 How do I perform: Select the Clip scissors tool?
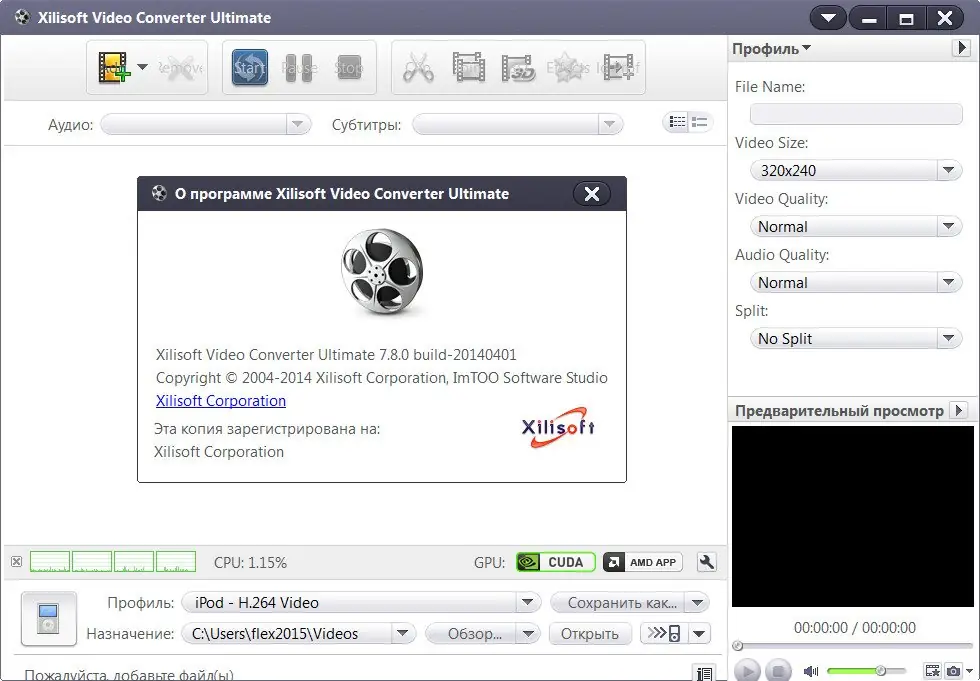418,67
